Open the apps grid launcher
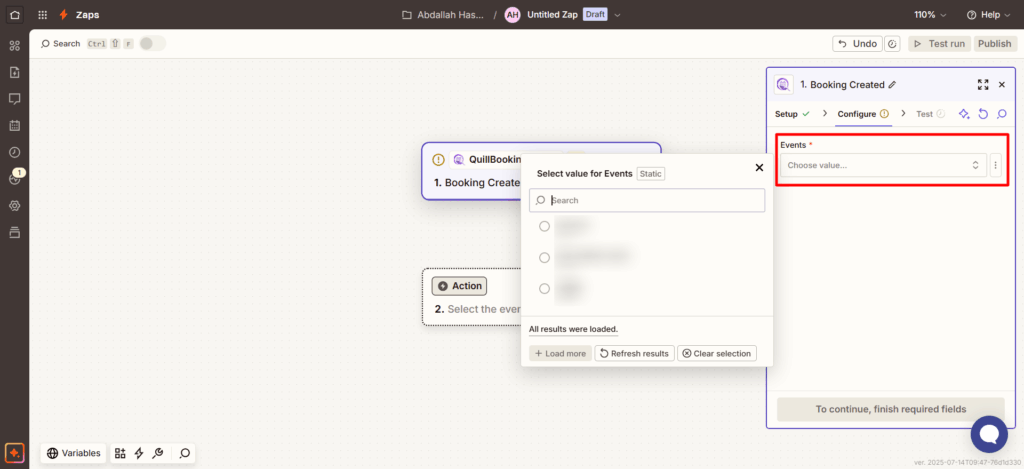The image size is (1024, 469). point(42,15)
